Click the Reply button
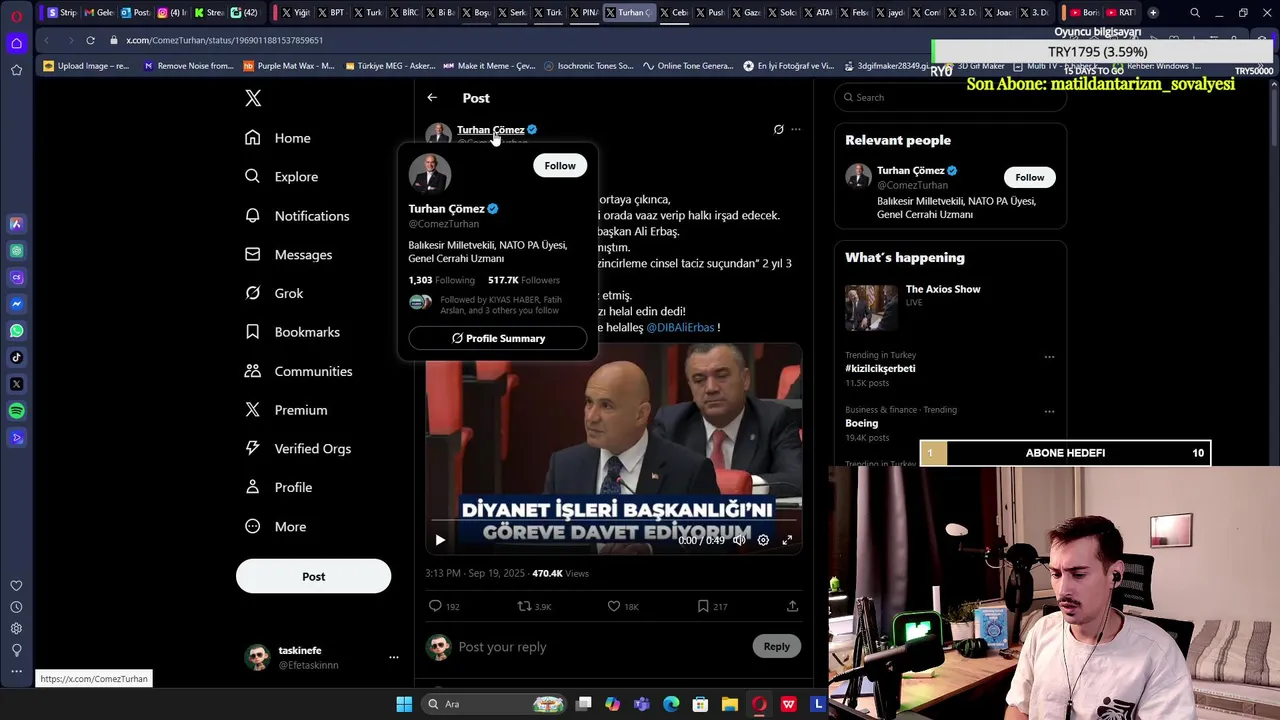This screenshot has width=1280, height=720. tap(777, 647)
